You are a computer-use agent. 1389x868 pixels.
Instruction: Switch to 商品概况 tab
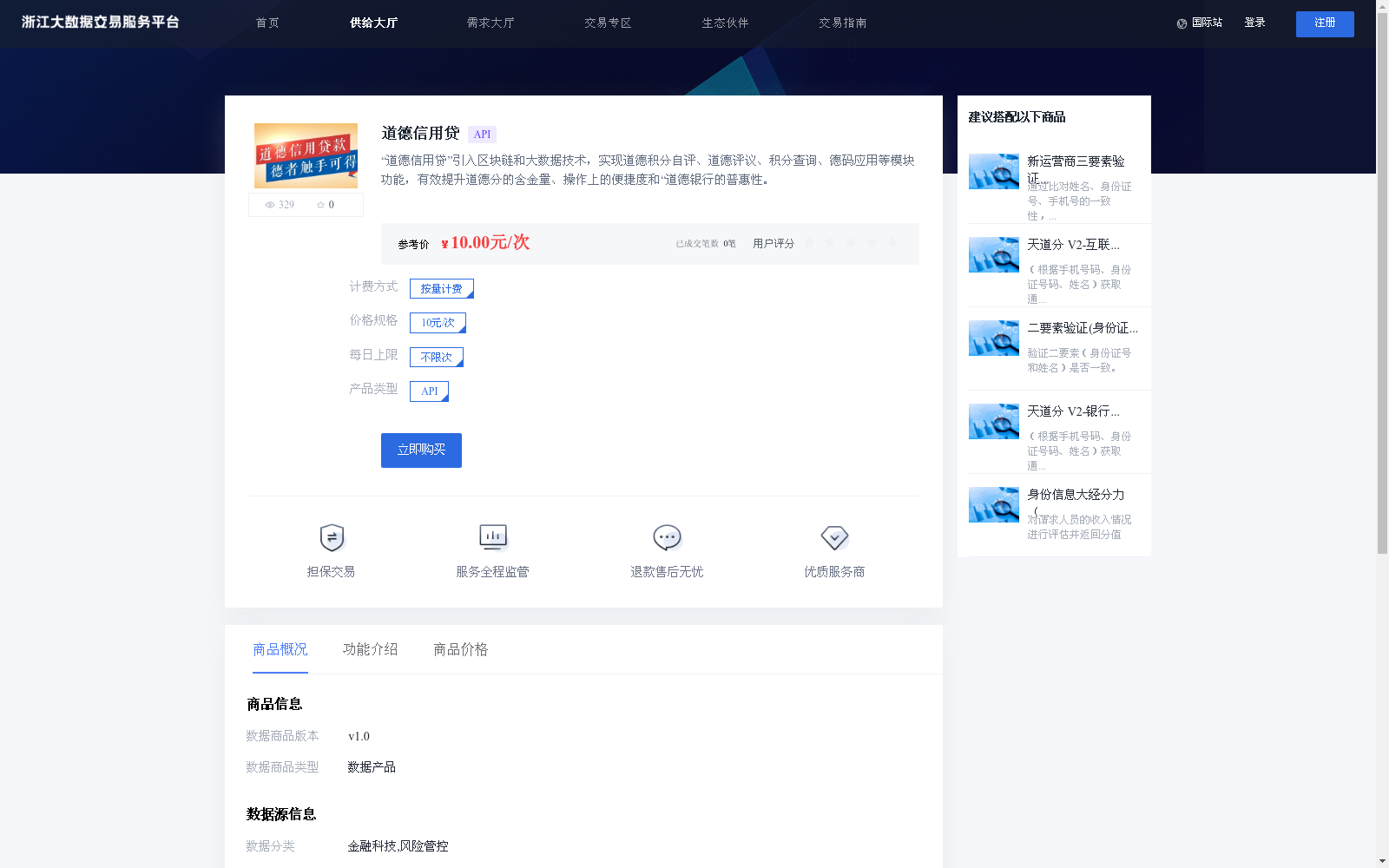[280, 649]
